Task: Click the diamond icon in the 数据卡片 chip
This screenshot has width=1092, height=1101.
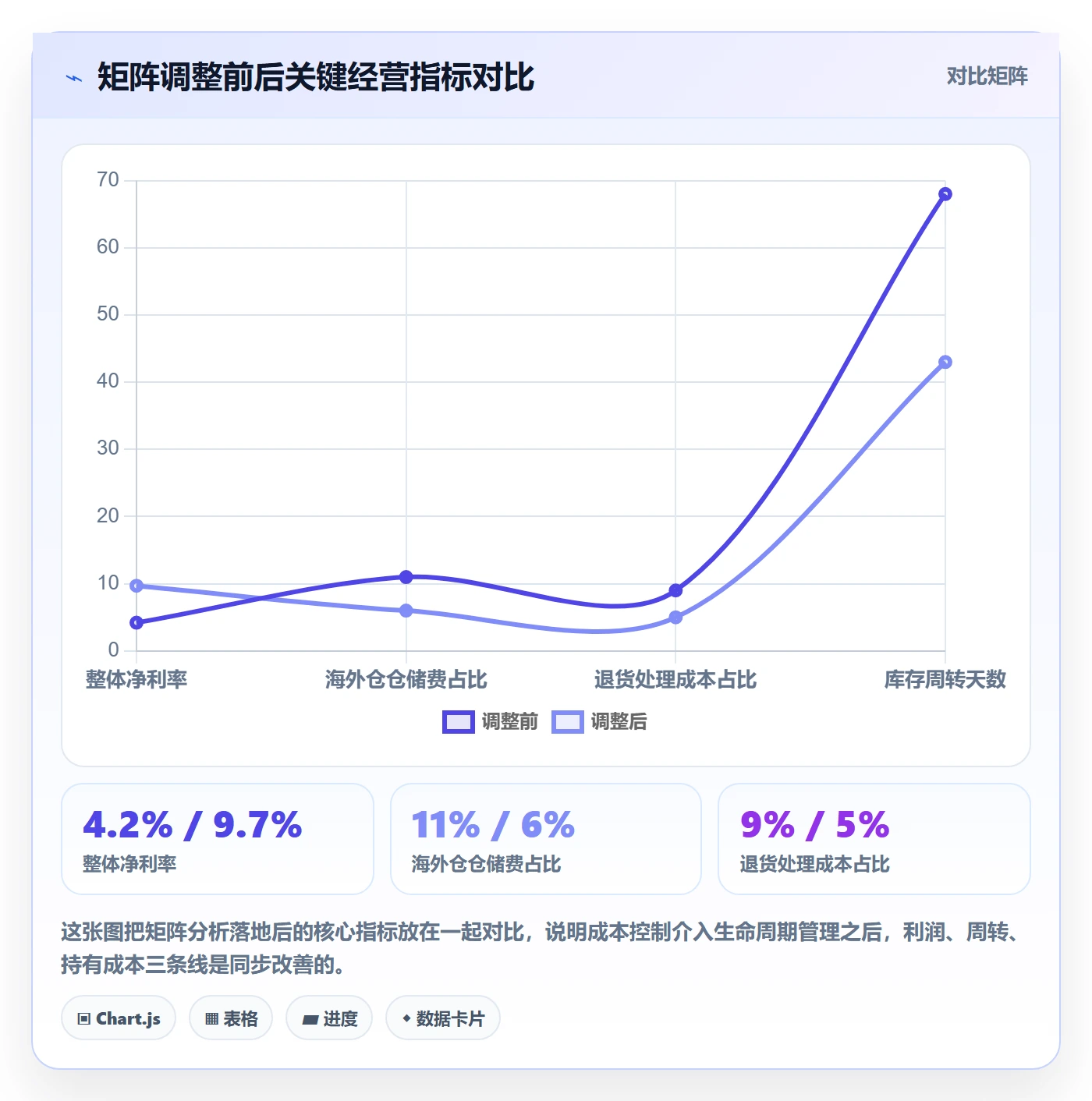Action: click(406, 1018)
